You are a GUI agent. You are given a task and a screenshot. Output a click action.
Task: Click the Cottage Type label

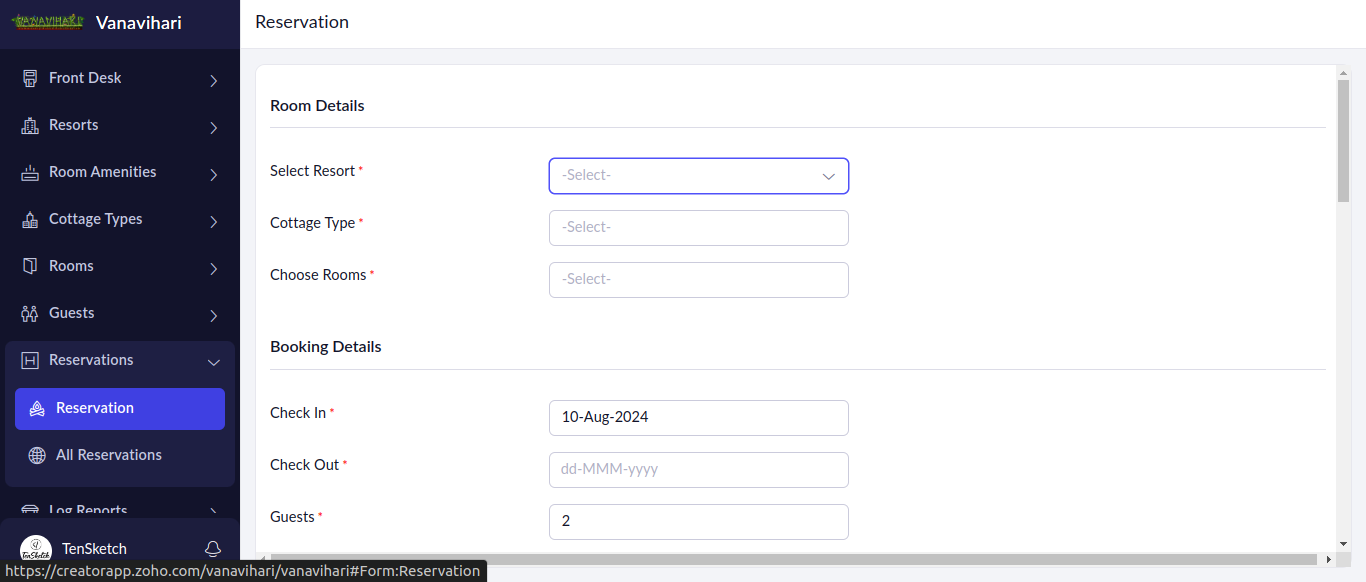coord(312,223)
